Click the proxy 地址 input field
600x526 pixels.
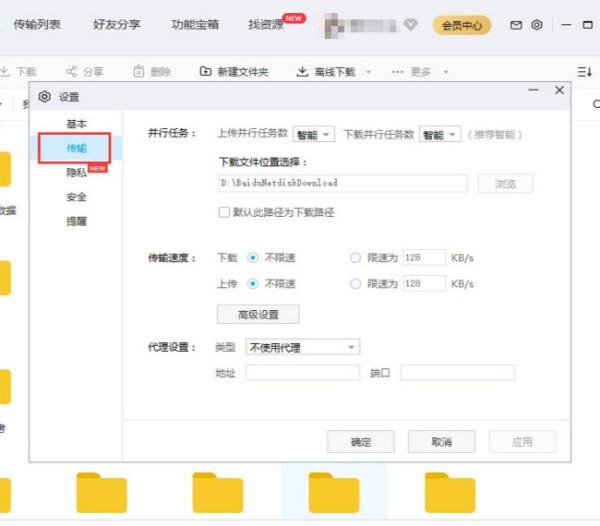point(302,373)
